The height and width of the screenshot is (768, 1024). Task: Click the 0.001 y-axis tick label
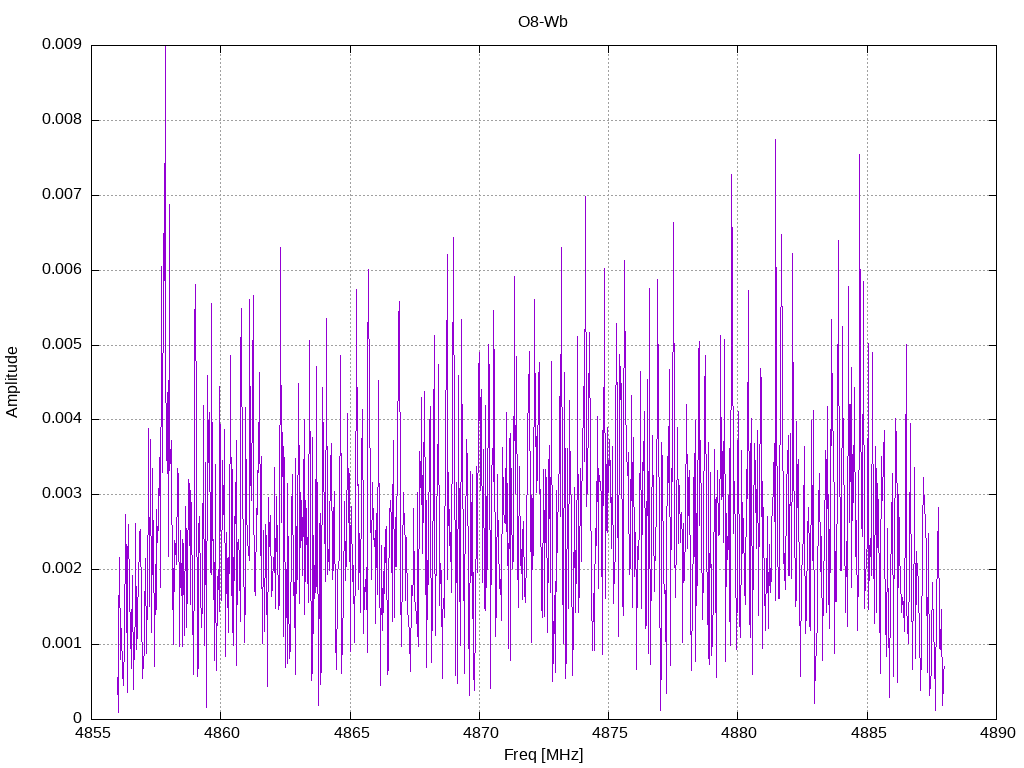62,643
